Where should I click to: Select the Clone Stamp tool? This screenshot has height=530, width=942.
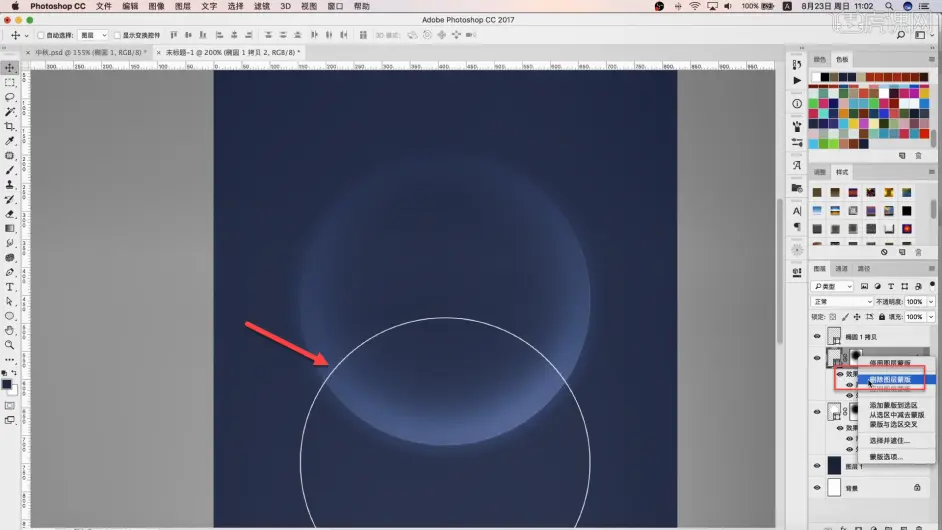10,184
